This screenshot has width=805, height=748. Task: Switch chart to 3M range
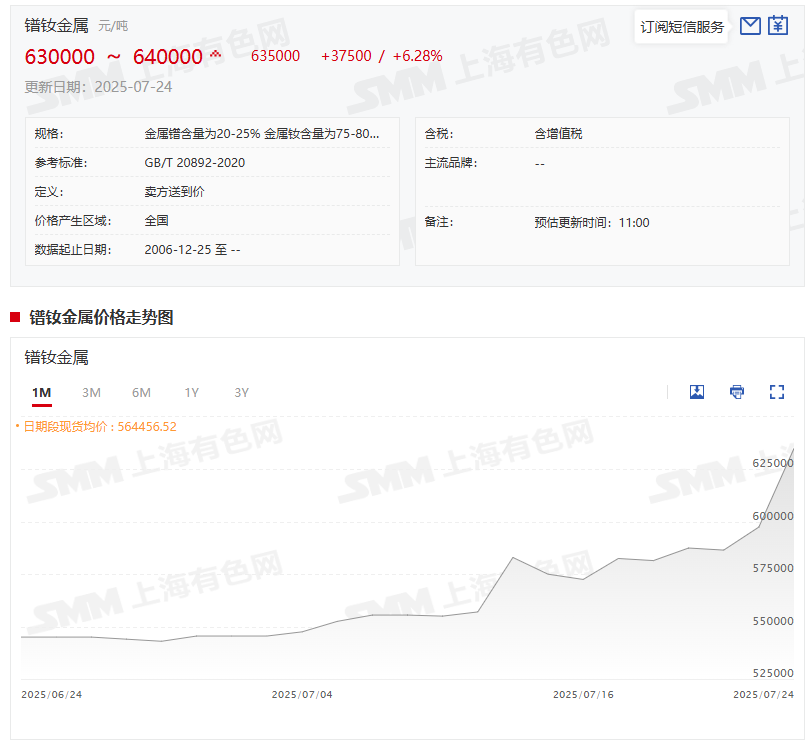point(91,393)
